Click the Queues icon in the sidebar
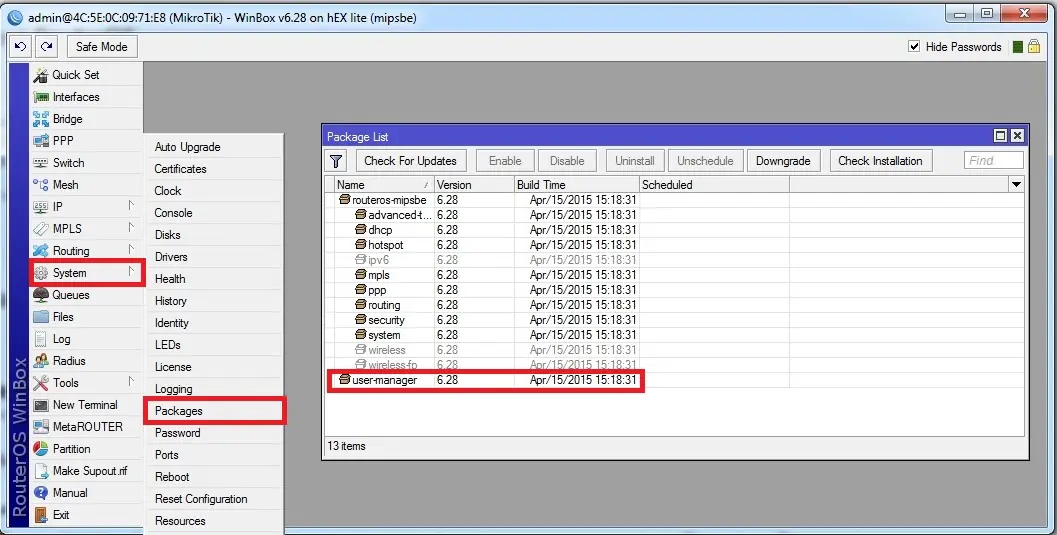This screenshot has width=1057, height=535. [41, 294]
